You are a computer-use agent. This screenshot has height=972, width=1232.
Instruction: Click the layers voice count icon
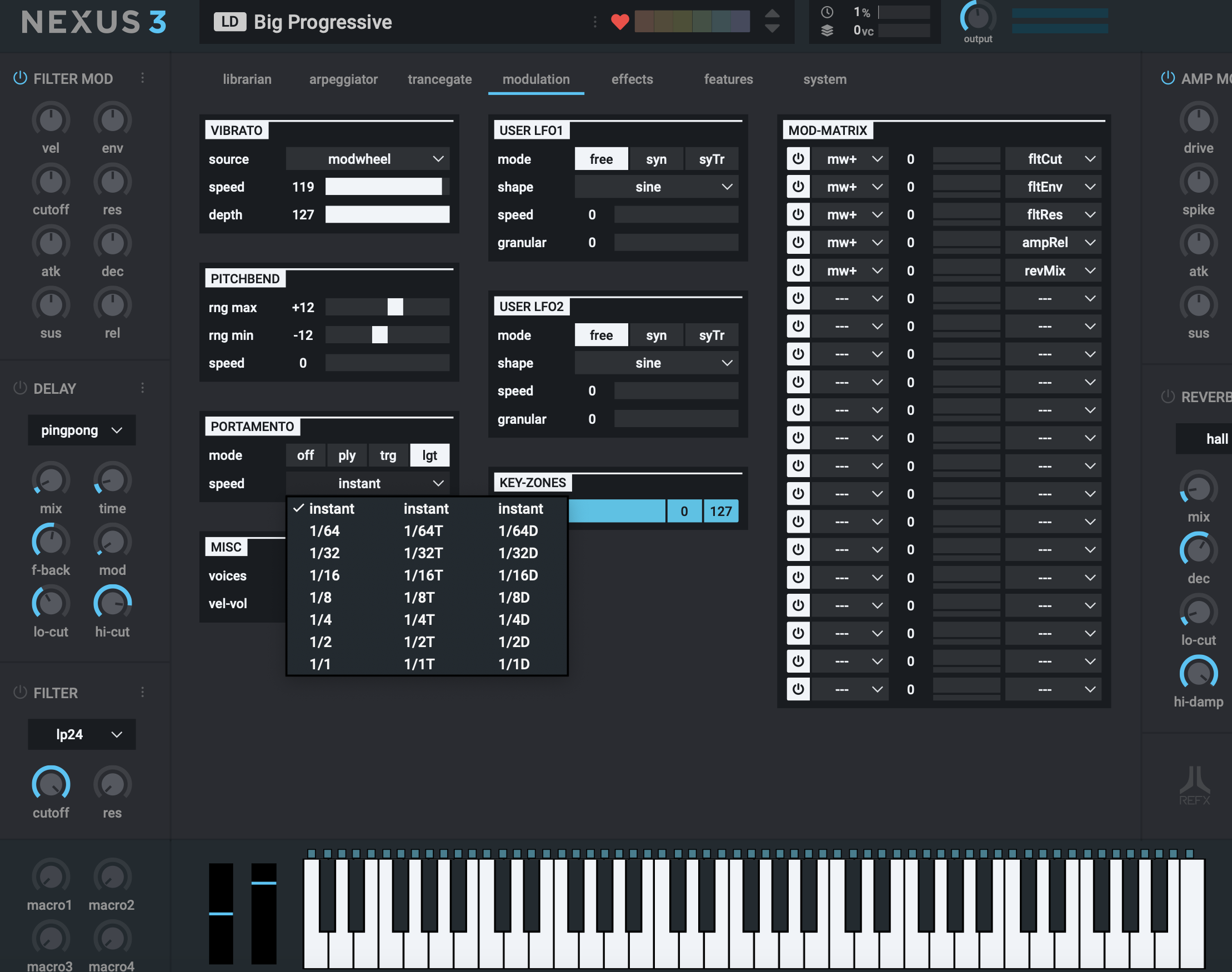(828, 31)
